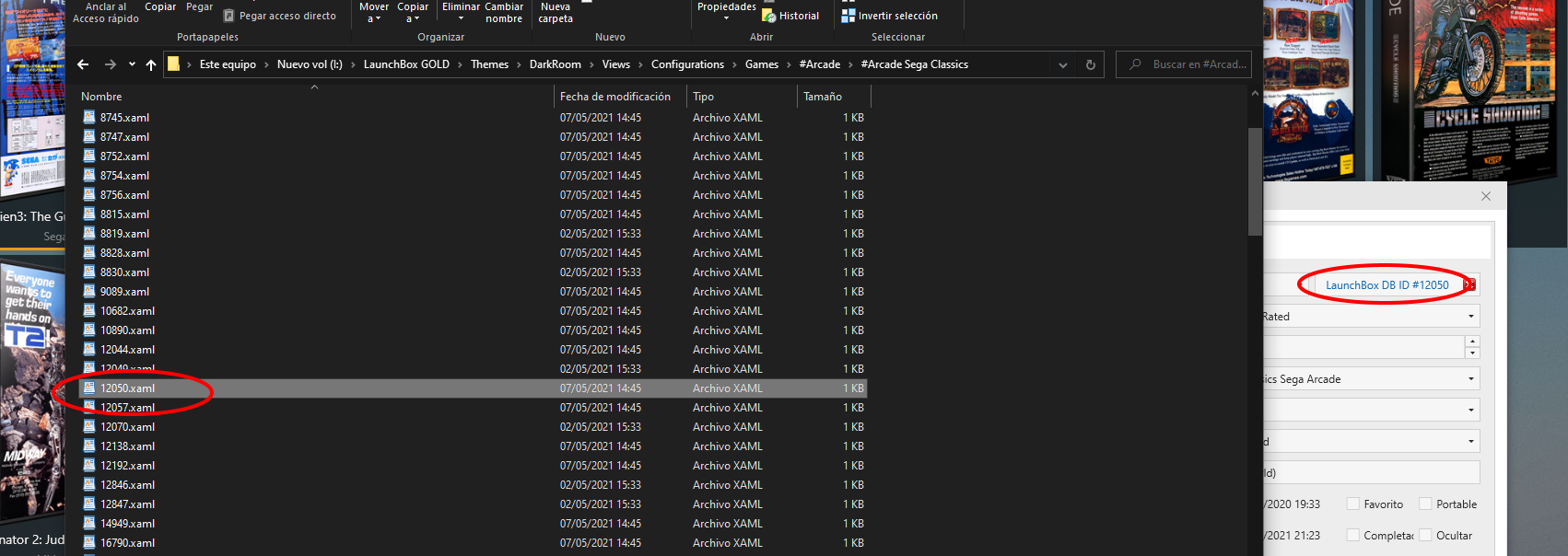
Task: Open LaunchBox DB ID #12050 link
Action: [1387, 285]
